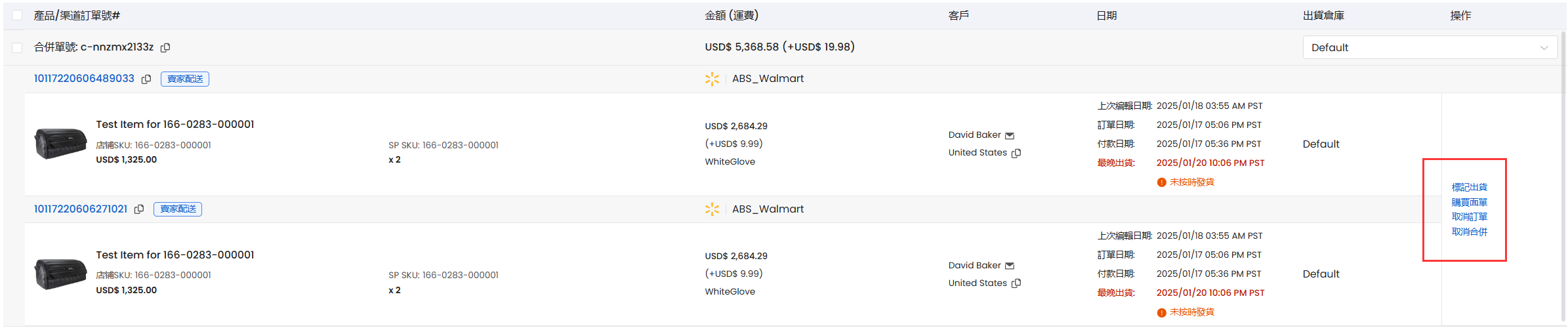The image size is (1568, 330).
Task: Tick the select-all checkbox in table header
Action: tap(17, 15)
